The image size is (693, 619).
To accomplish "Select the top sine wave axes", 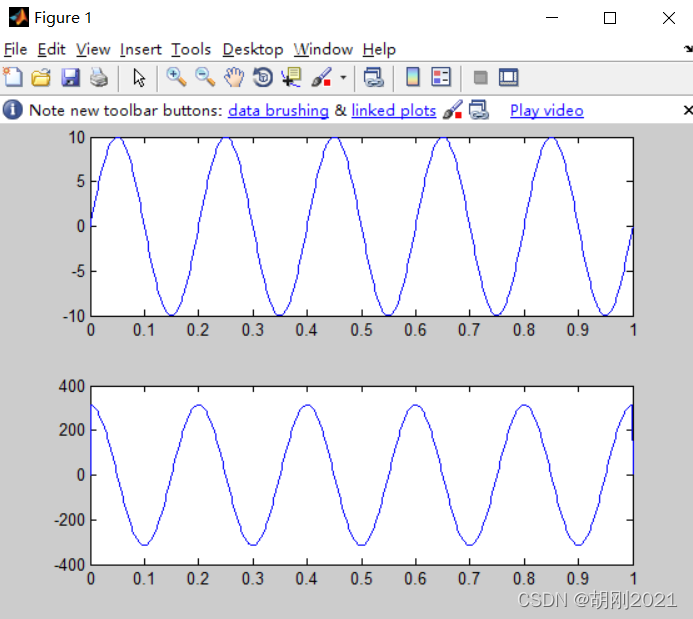I will [x=362, y=227].
